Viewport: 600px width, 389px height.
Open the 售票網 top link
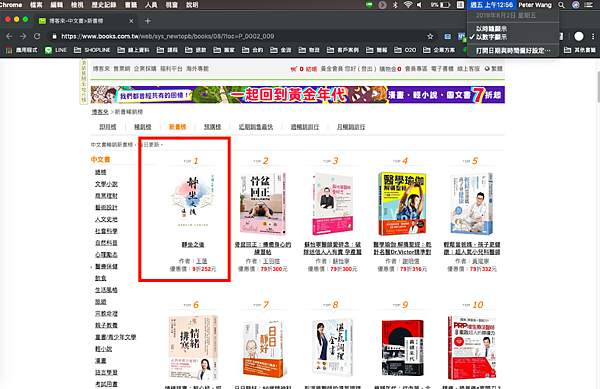(122, 69)
